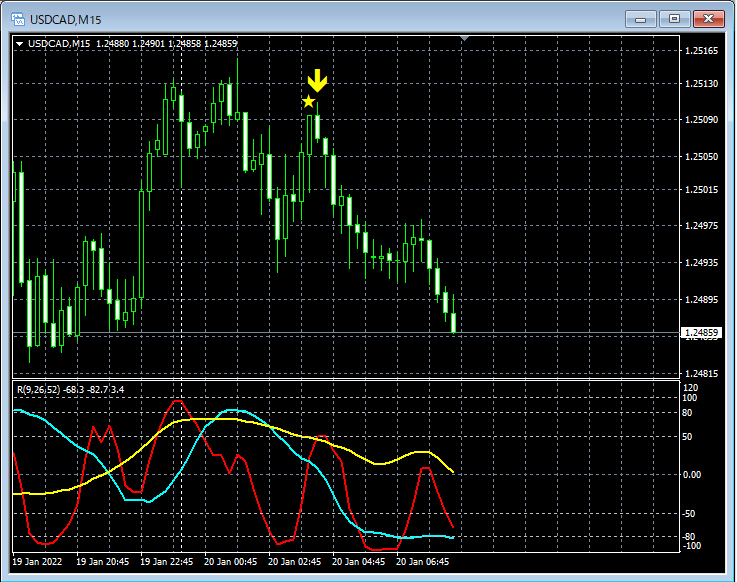Select the yellow indicator line at its last point
737x582 pixels.
(453, 472)
